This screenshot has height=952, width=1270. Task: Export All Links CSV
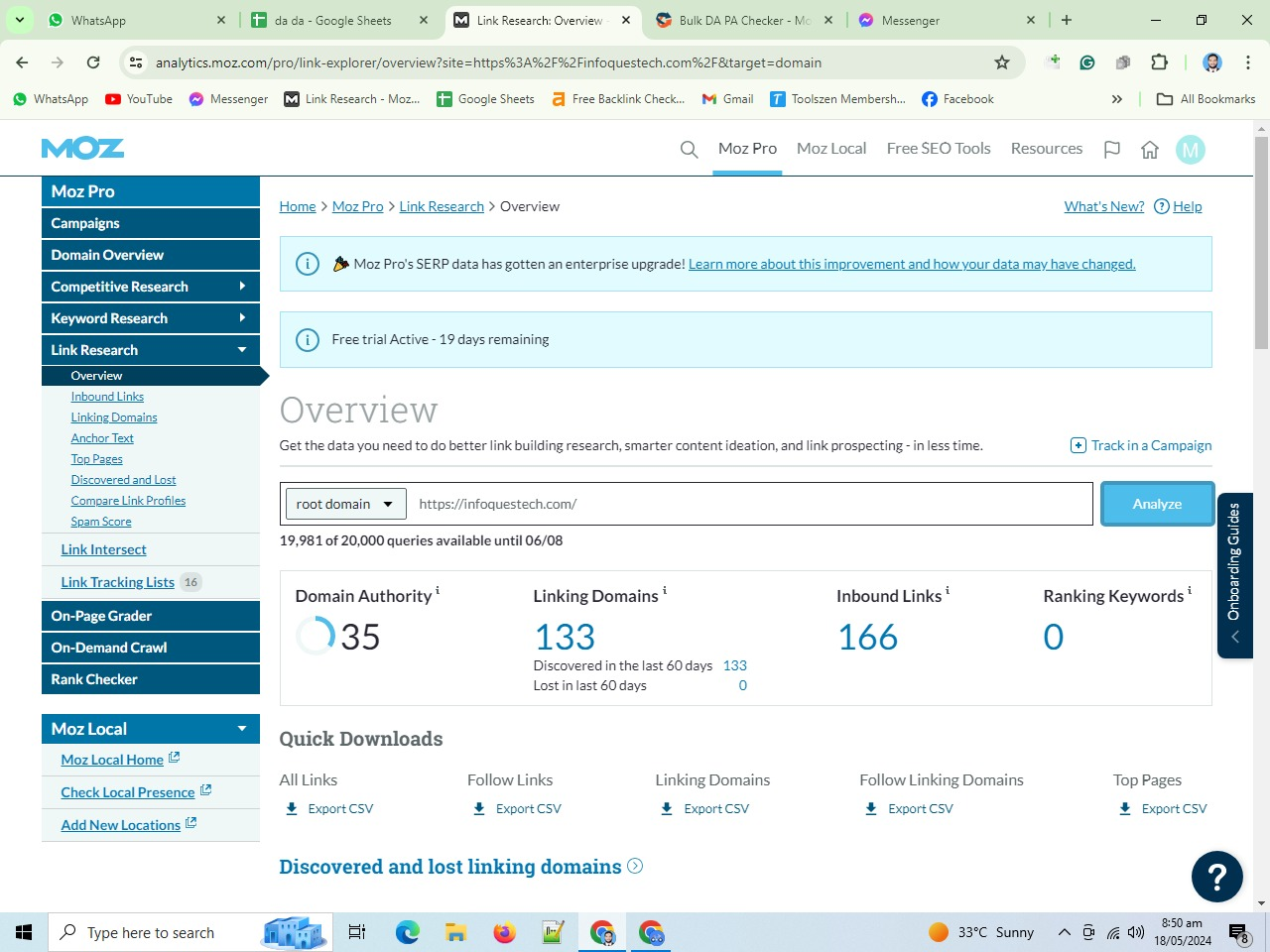point(329,808)
